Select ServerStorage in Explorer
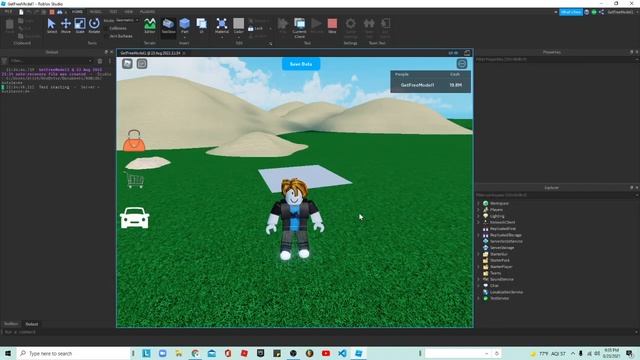 [502, 248]
